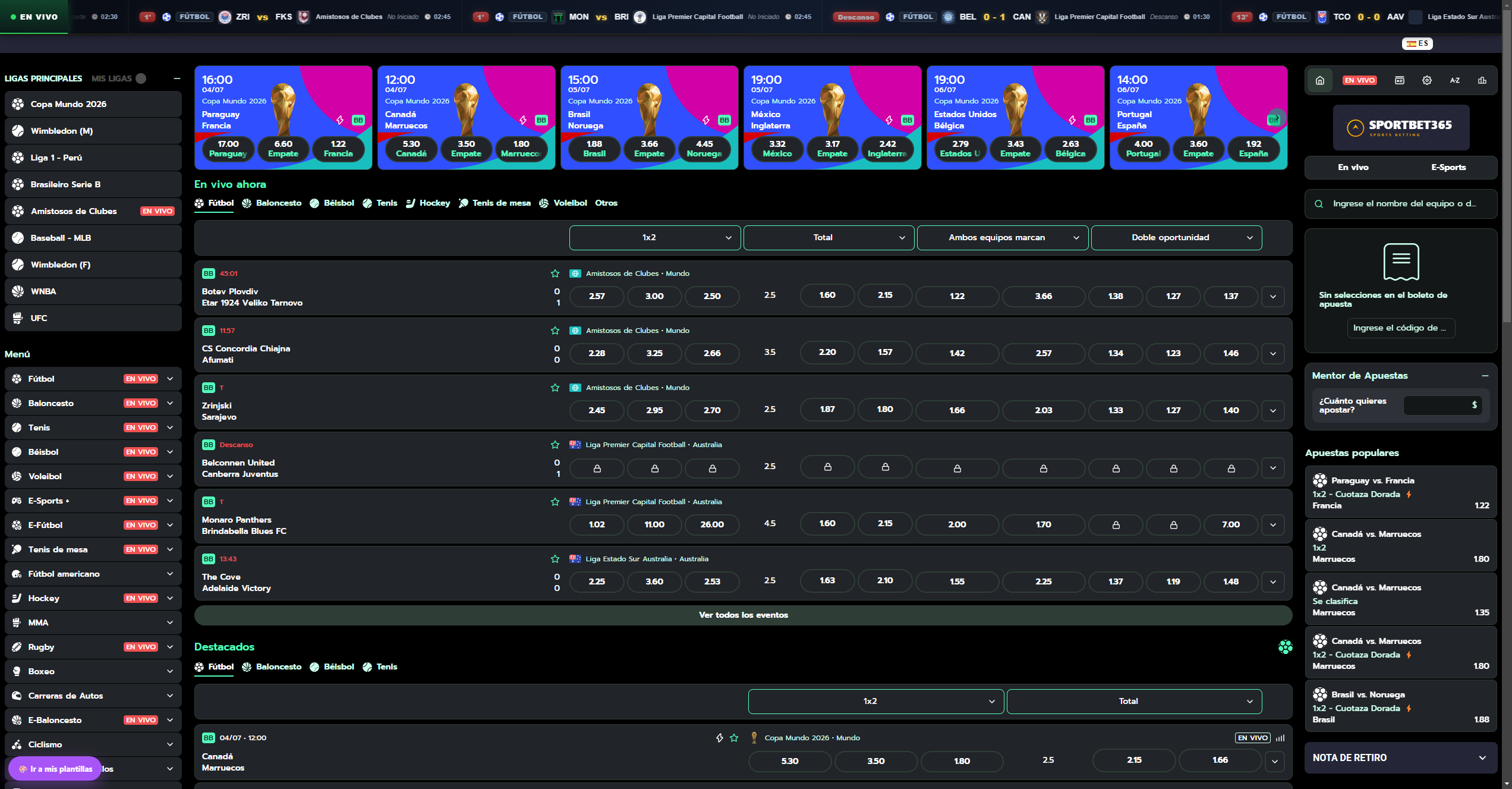Favorite the Botev Plovdiv match star
1512x789 pixels.
(555, 274)
